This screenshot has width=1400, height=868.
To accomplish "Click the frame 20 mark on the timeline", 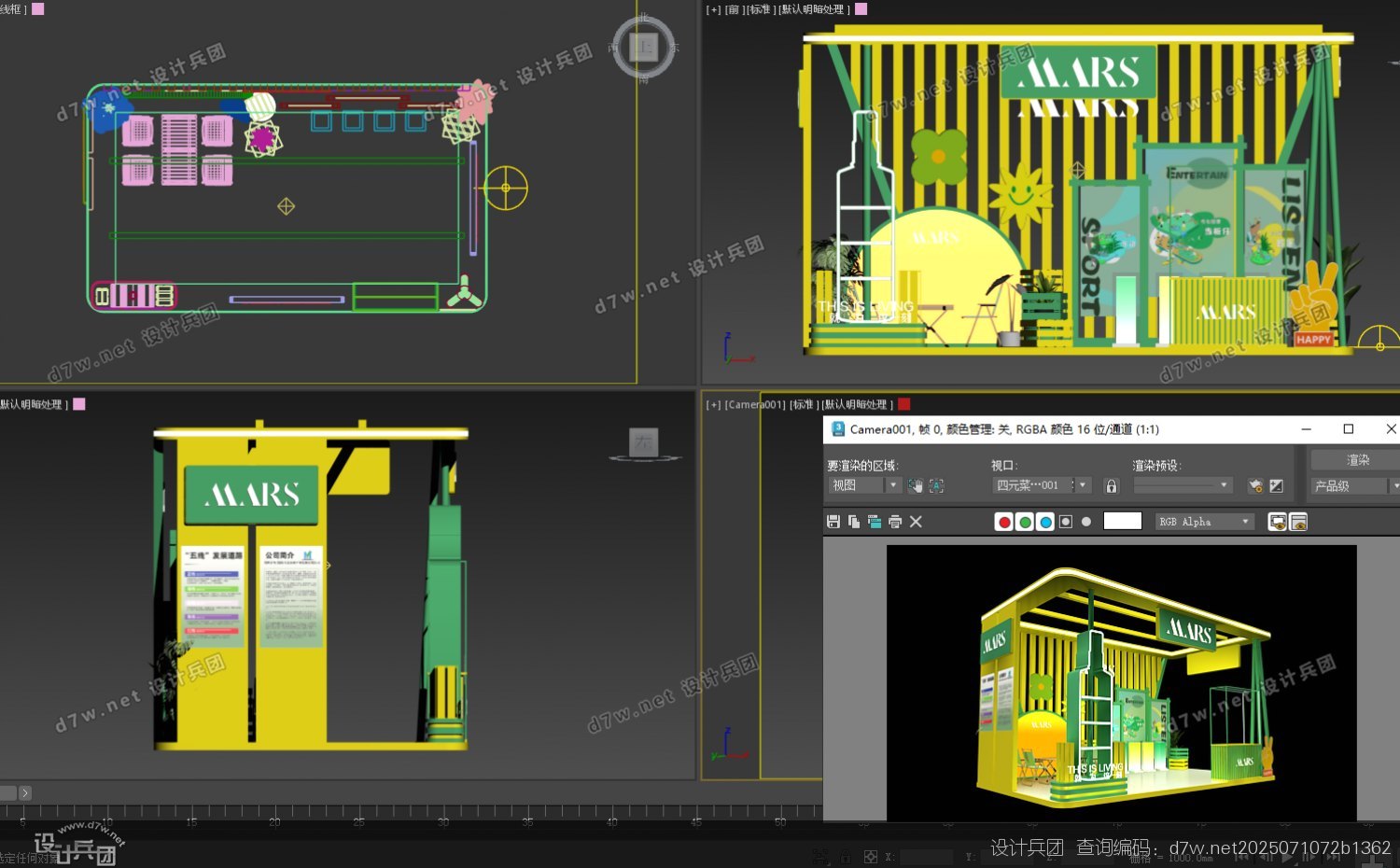I will (x=274, y=821).
